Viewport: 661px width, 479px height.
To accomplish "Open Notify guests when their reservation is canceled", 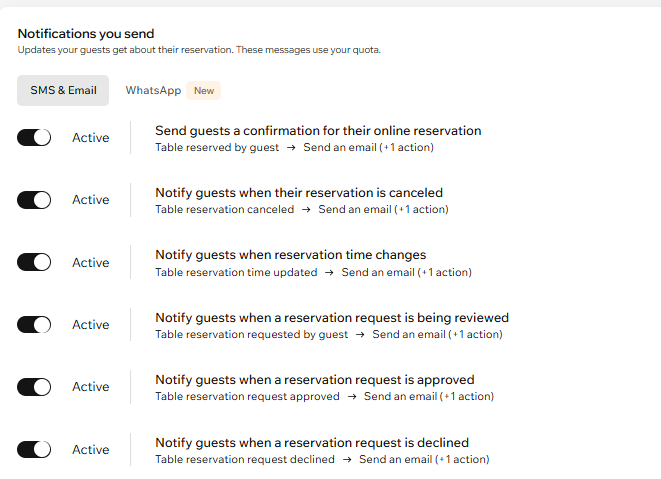I will pos(299,193).
